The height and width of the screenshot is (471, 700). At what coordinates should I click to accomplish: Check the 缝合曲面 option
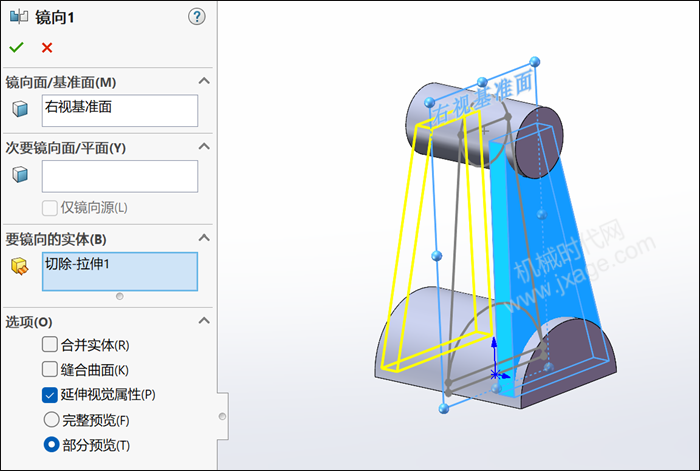[50, 369]
